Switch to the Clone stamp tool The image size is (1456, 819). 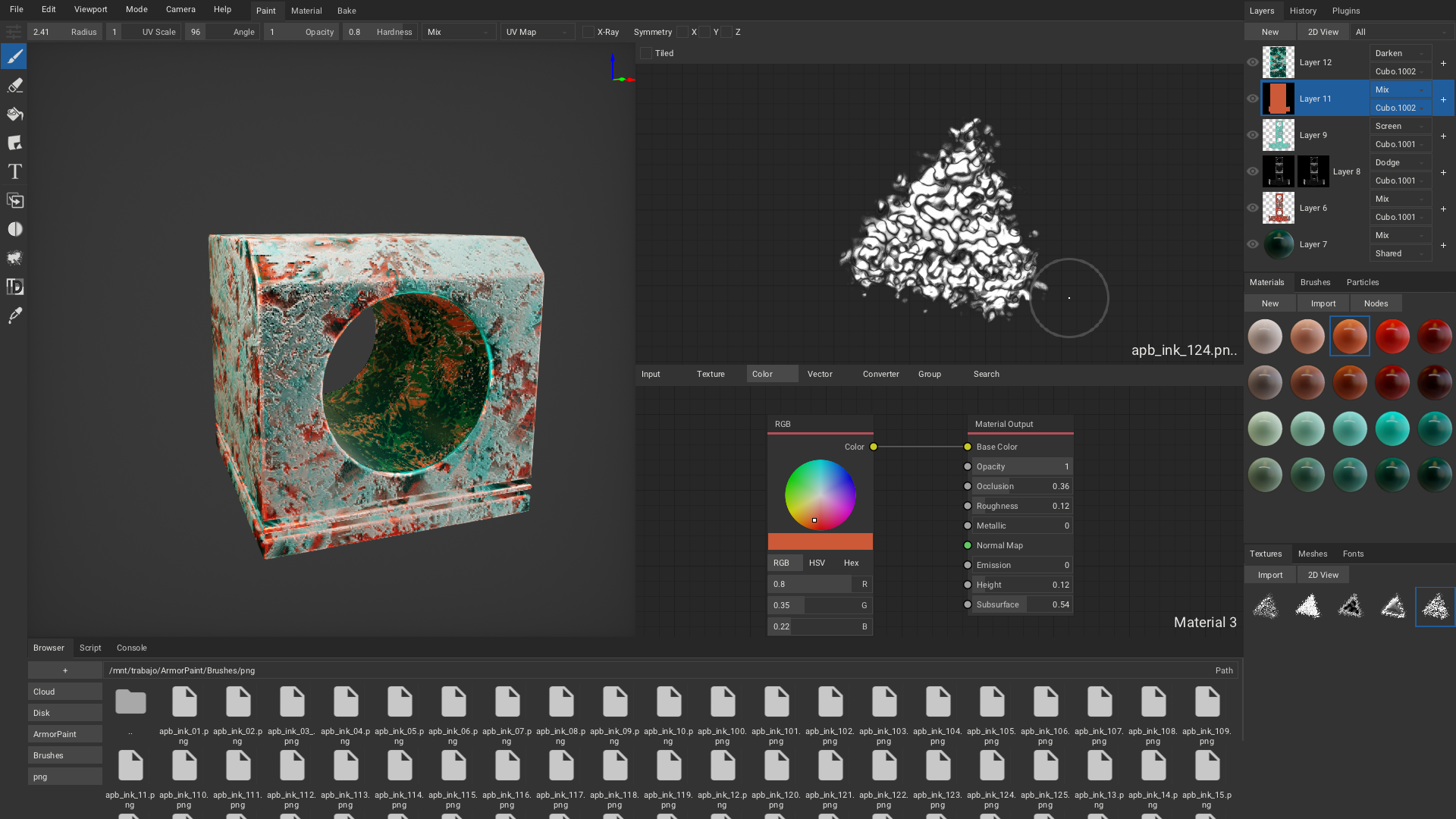coord(14,200)
